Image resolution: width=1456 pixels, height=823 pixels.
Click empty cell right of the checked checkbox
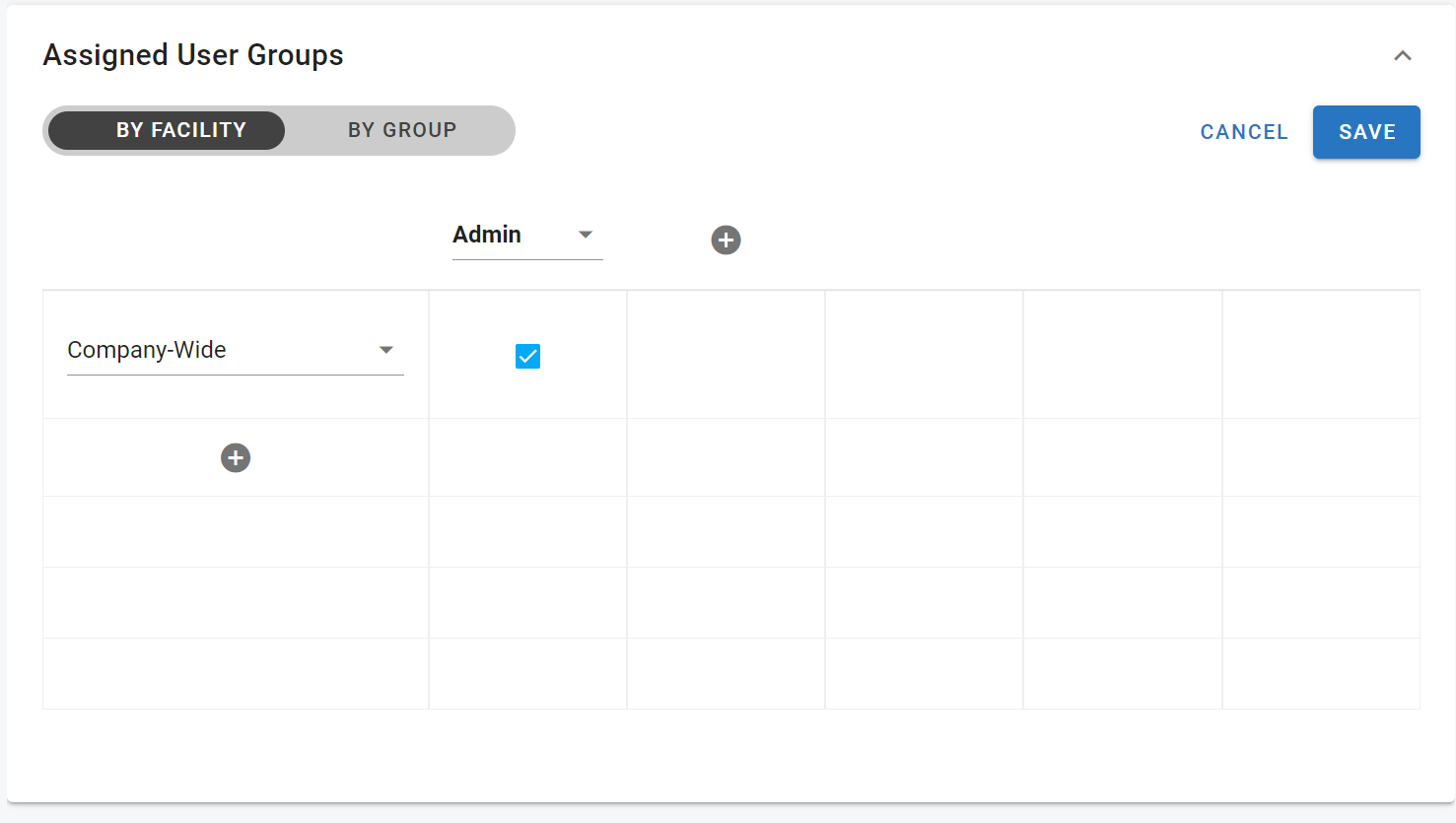tap(726, 355)
